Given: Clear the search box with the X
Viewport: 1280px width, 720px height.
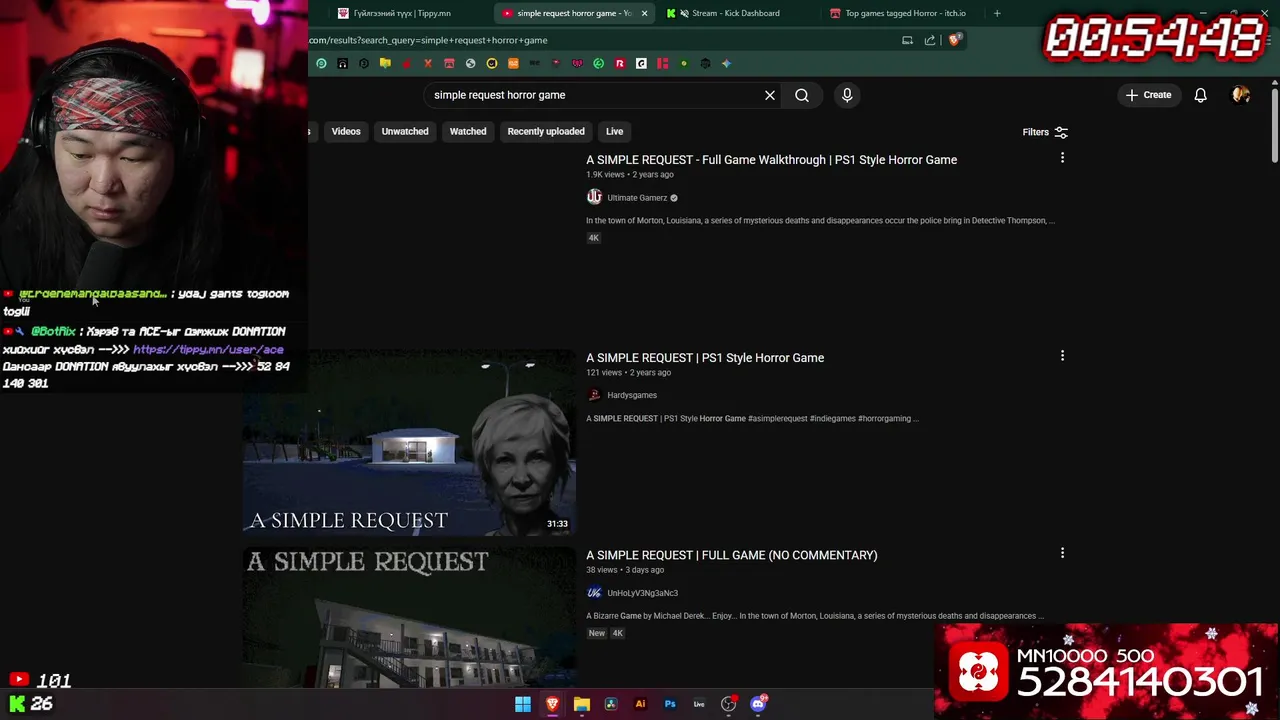Looking at the screenshot, I should click(770, 95).
